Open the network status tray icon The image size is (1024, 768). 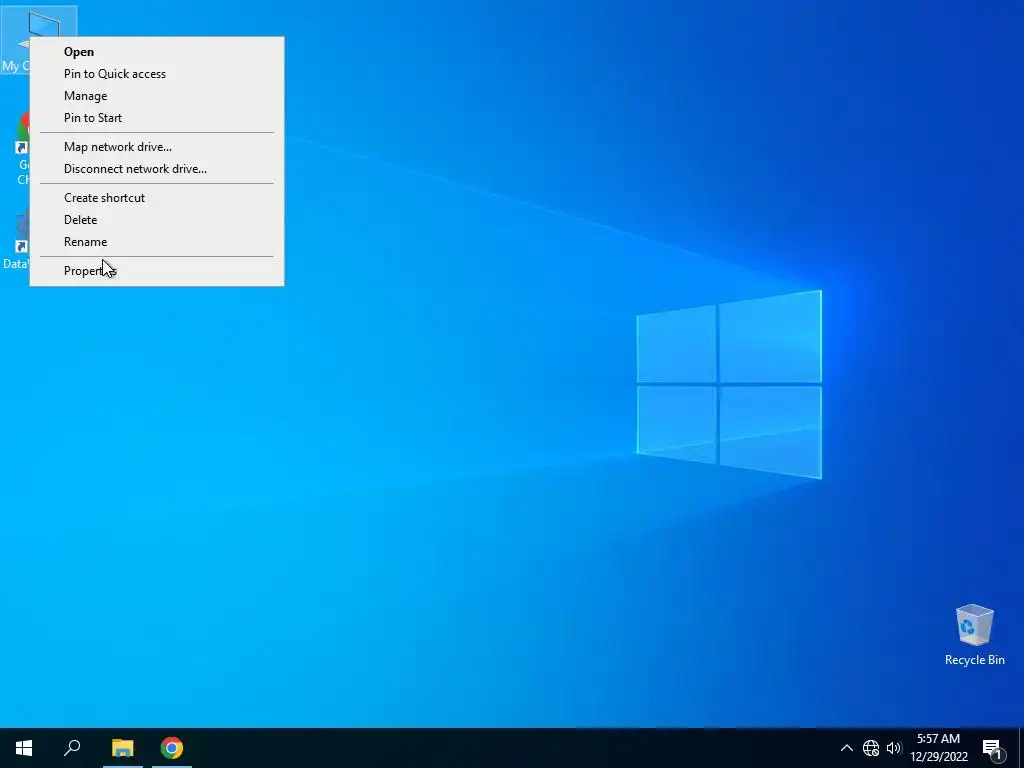coord(871,748)
